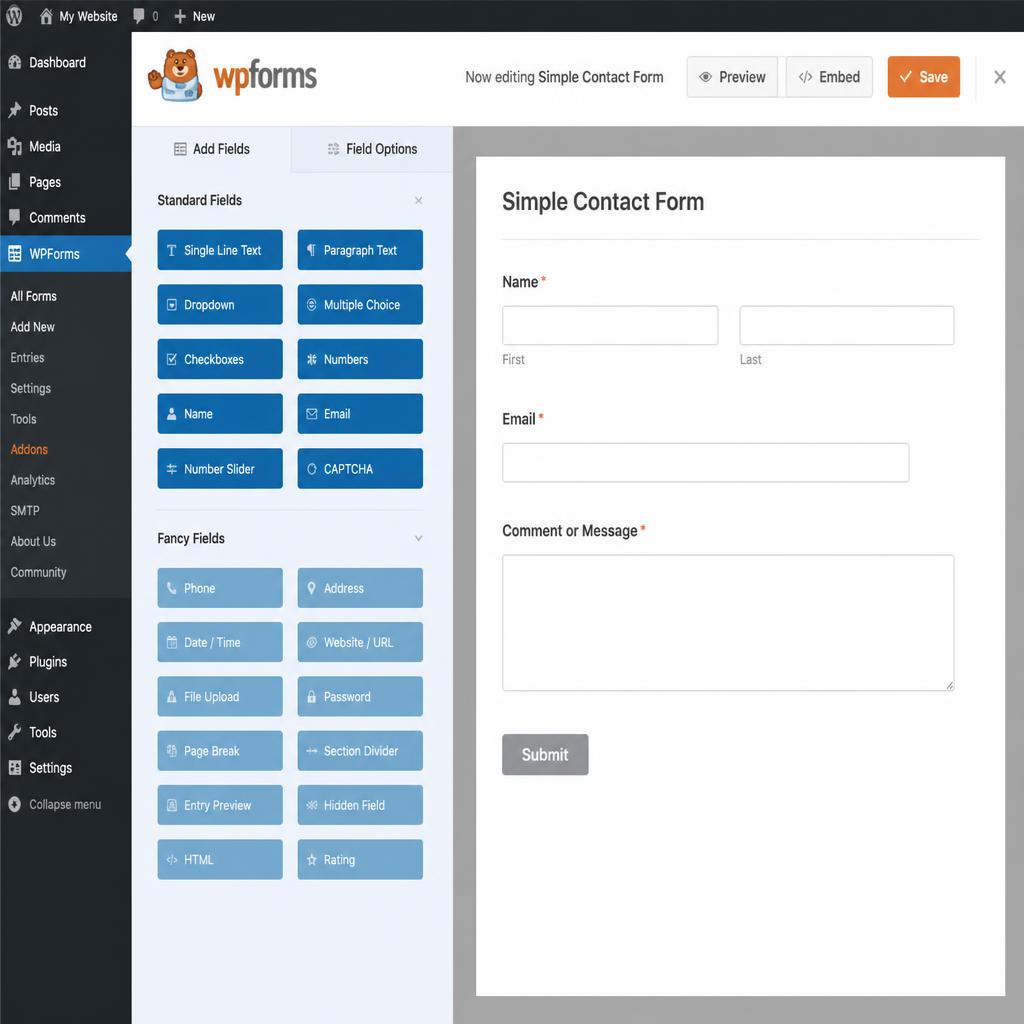Add the Rating field
The image size is (1024, 1024).
(x=360, y=859)
